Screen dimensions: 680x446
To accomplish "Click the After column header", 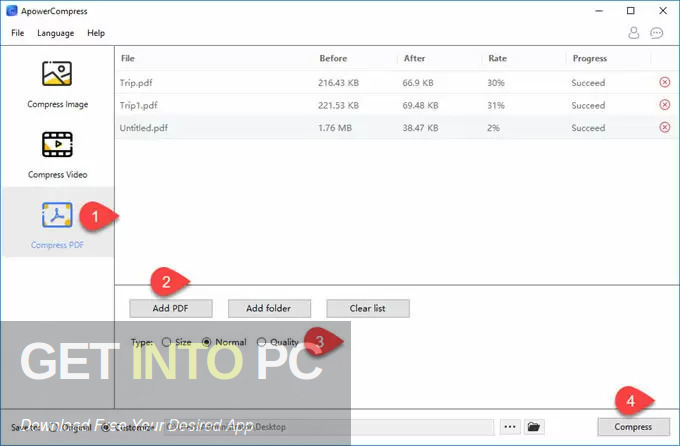I will click(414, 58).
